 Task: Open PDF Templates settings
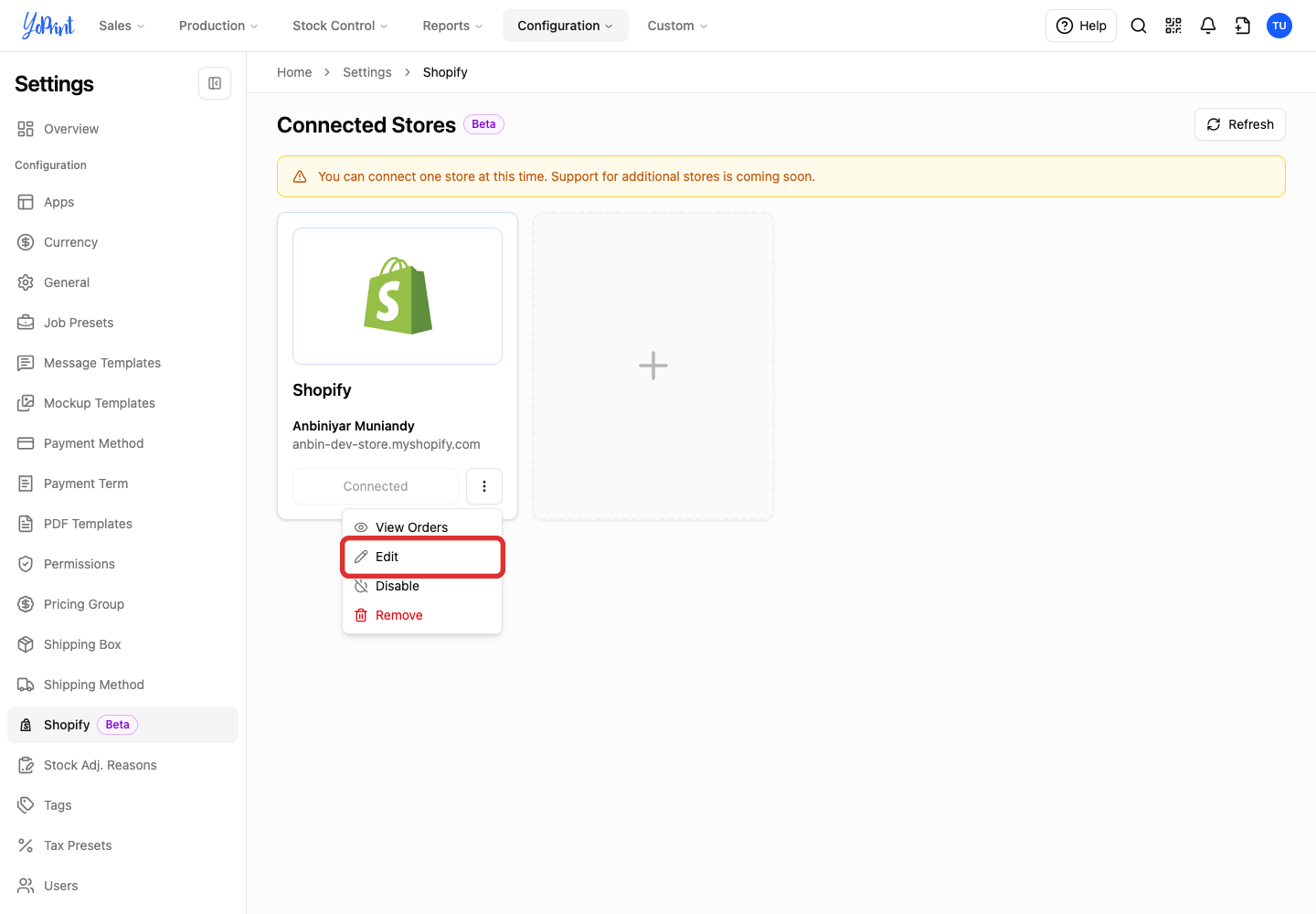[x=122, y=524]
